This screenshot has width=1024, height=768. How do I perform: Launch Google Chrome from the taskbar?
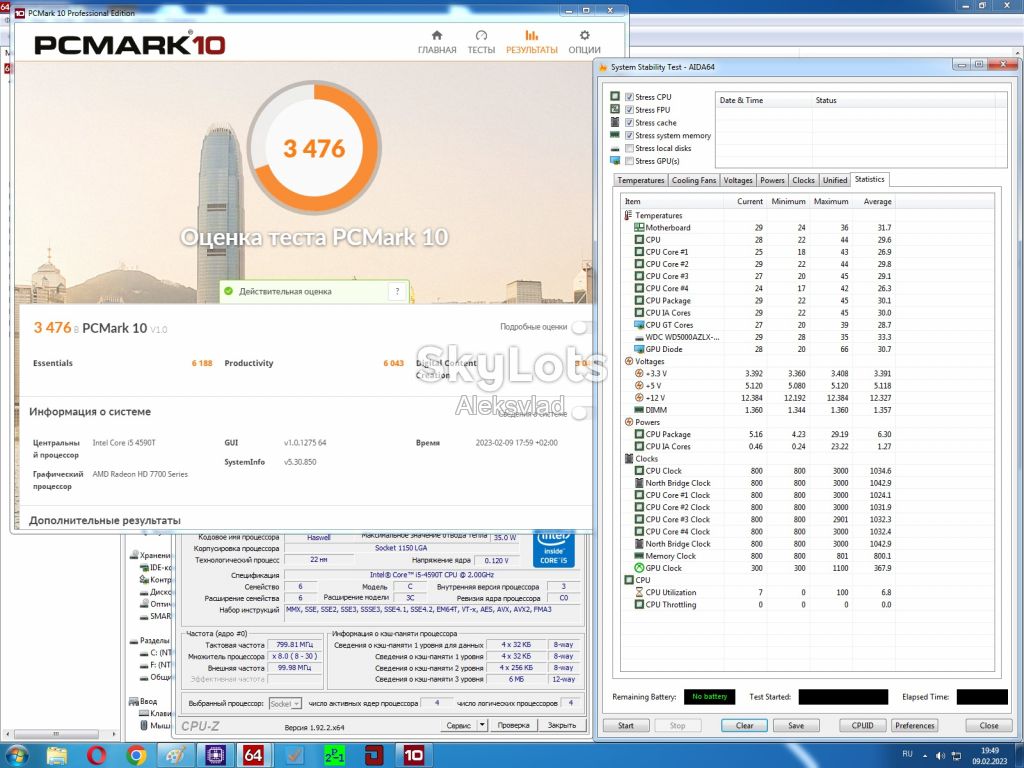point(136,756)
